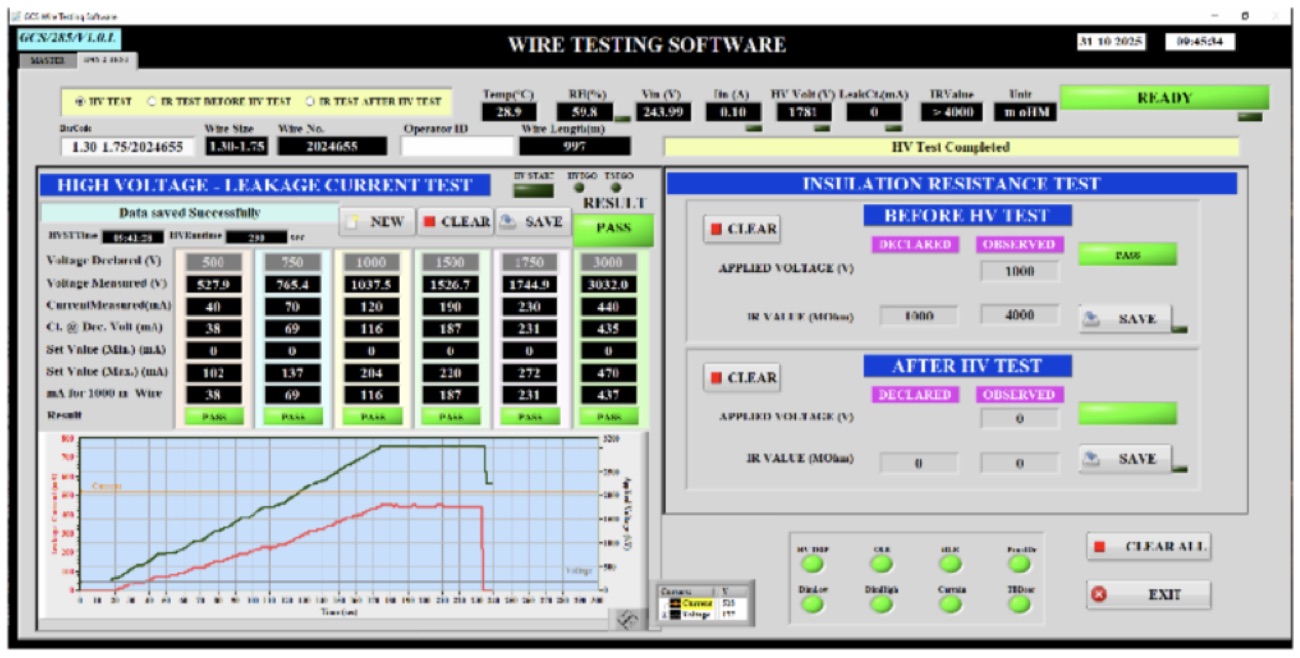
Task: Click the Voltage plot legend color swatch
Action: tap(675, 614)
